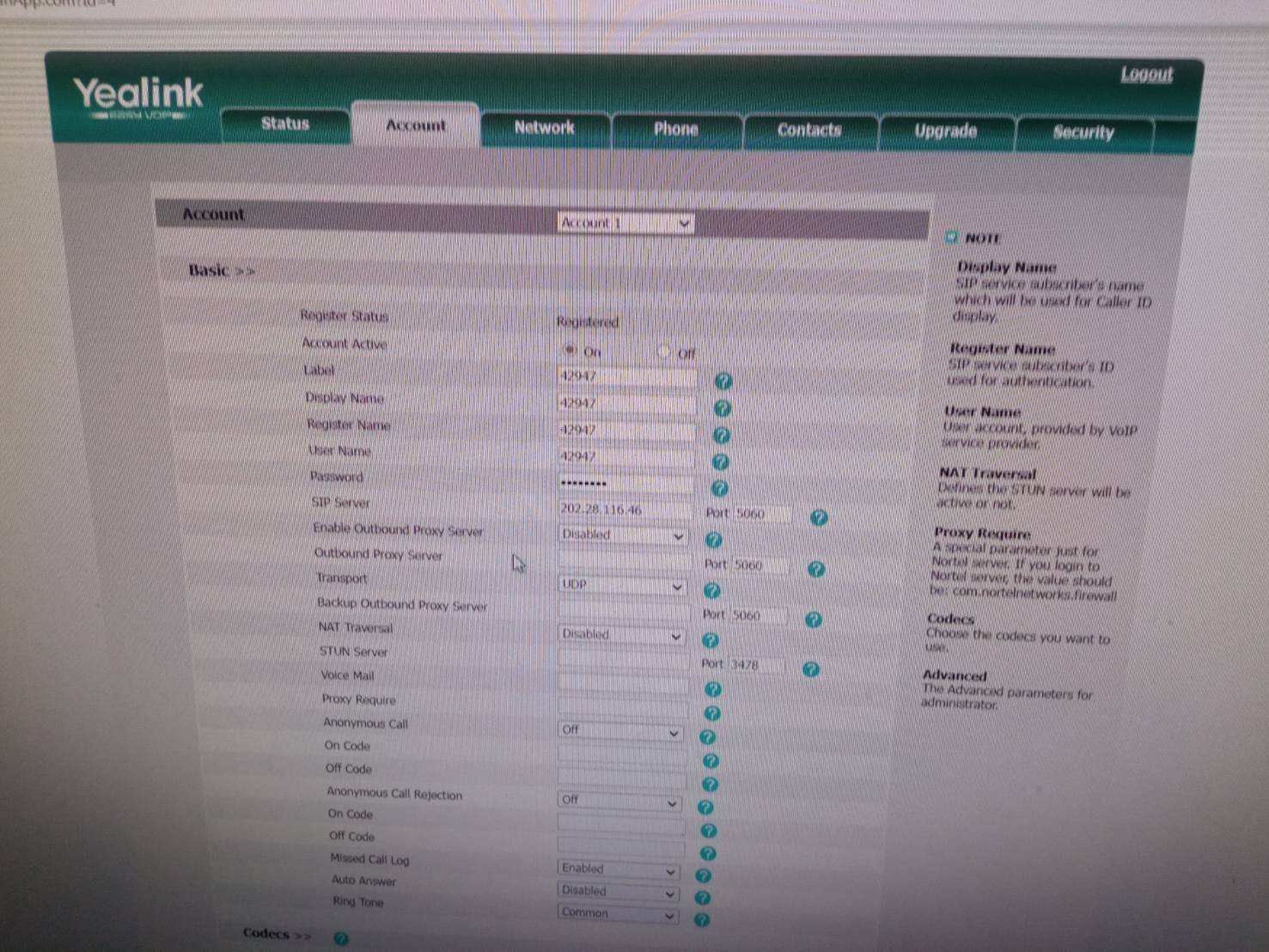Open help icon for Anonymous Call
Screen dimensions: 1269x952
tap(707, 737)
